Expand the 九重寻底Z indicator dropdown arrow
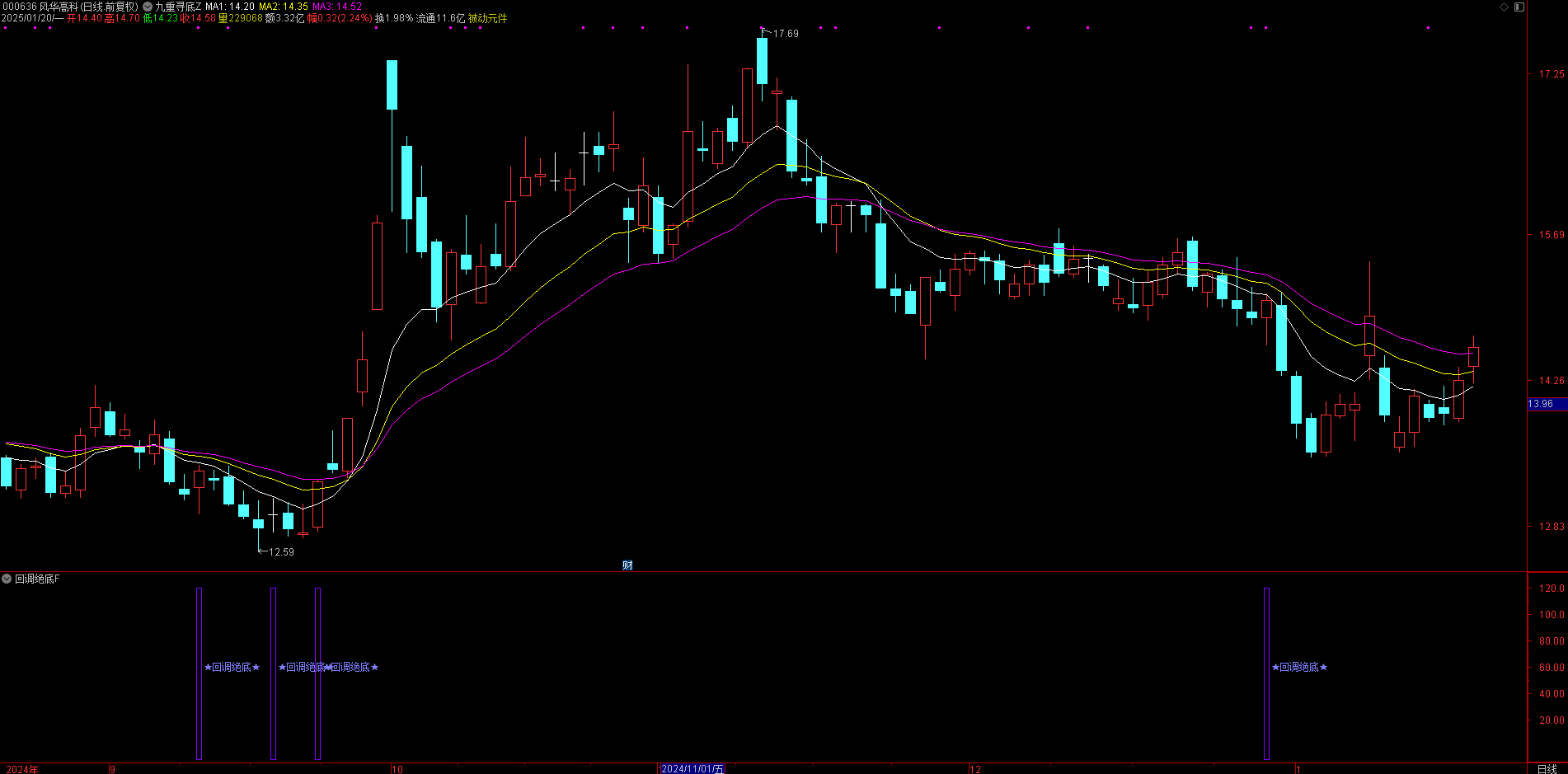The width and height of the screenshot is (1568, 774). (x=148, y=7)
